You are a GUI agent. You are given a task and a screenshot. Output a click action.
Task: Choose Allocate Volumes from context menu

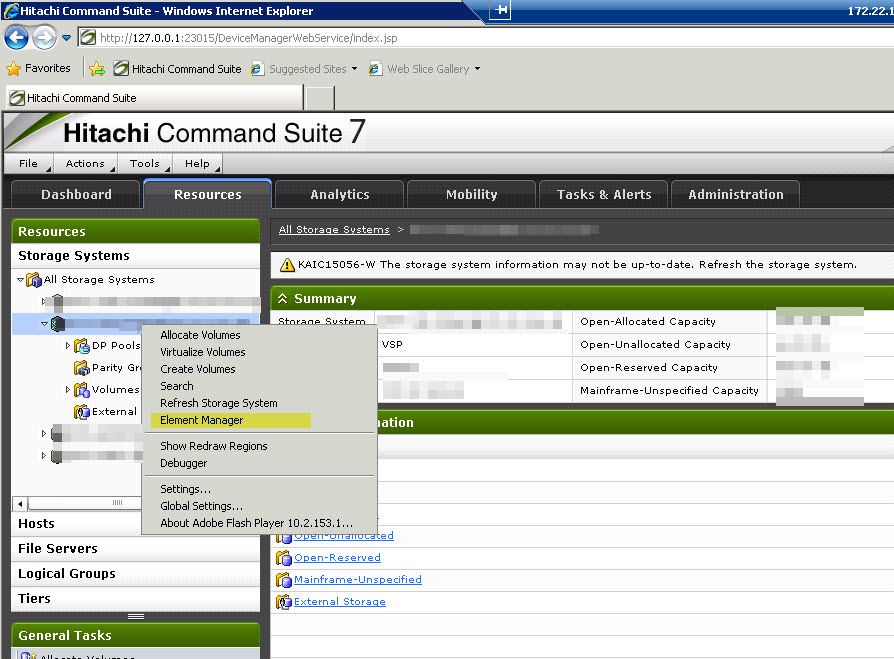click(200, 335)
